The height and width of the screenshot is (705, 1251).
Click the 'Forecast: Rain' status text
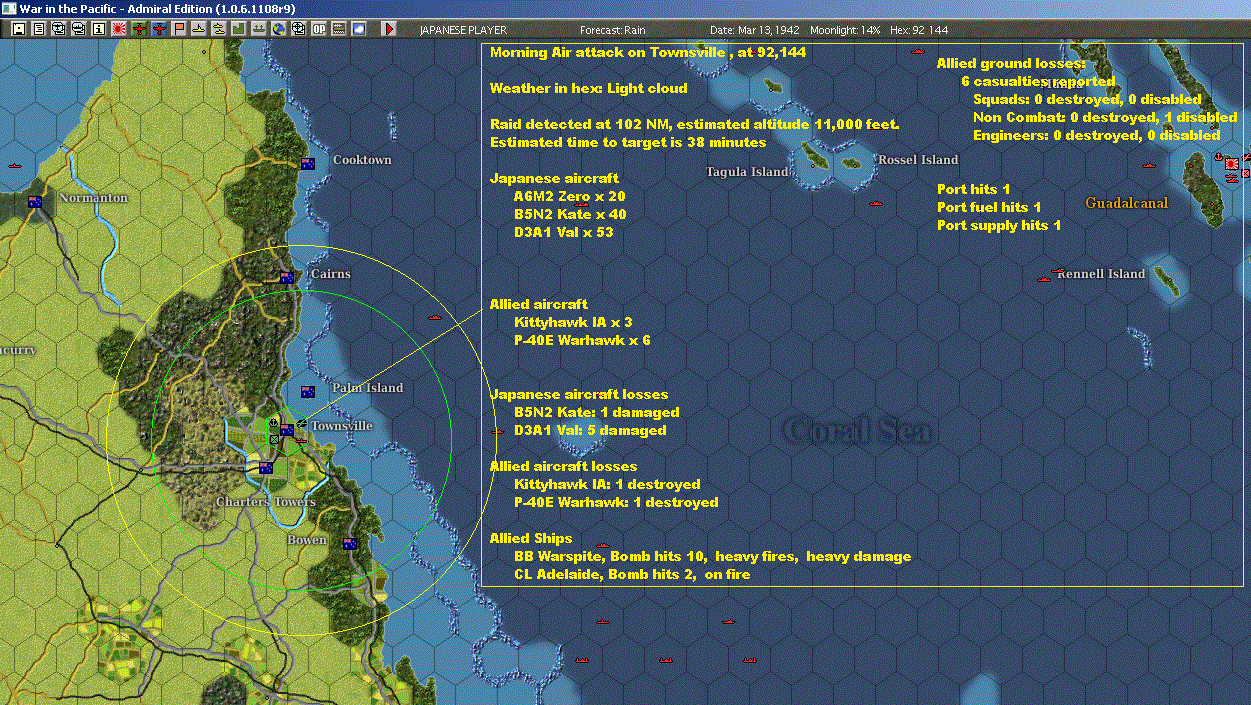tap(613, 30)
